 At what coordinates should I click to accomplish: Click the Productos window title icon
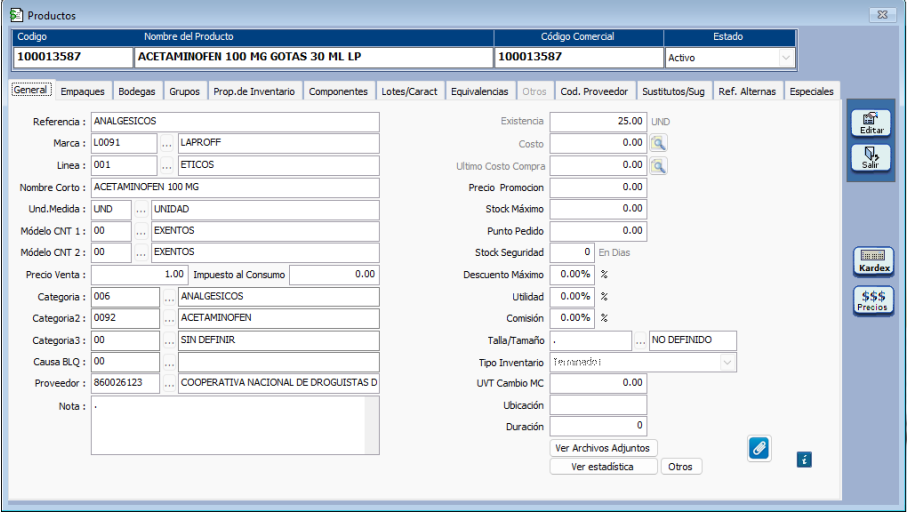click(x=16, y=15)
